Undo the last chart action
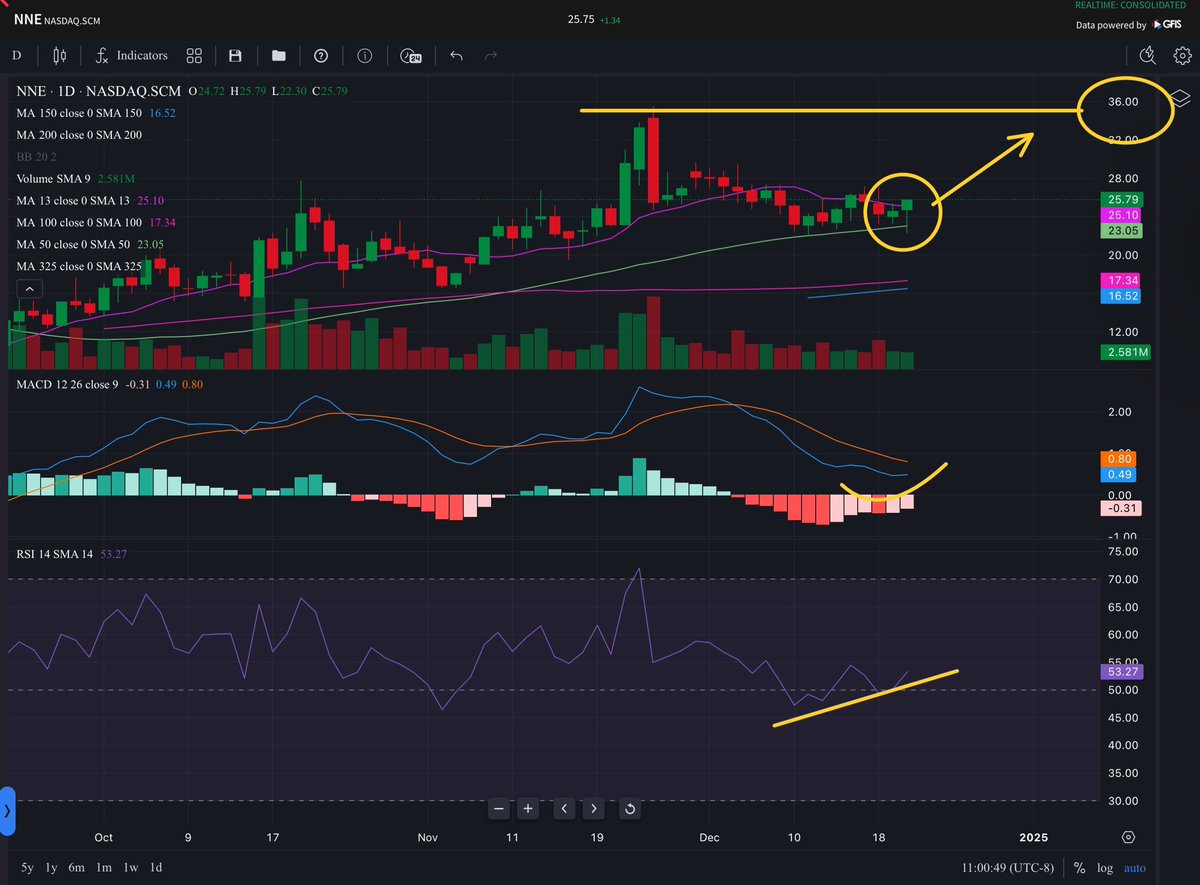Screen dimensions: 1200x885 (x=456, y=56)
